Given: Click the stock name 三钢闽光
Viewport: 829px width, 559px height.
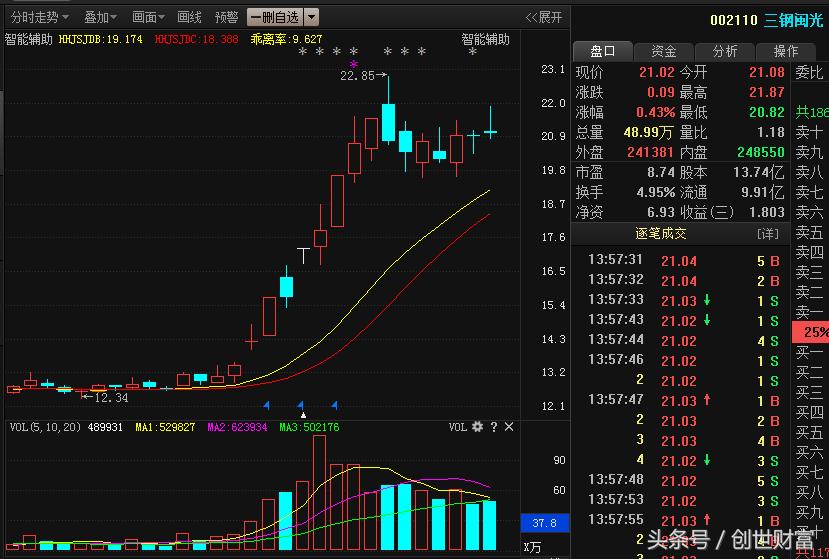Looking at the screenshot, I should [x=794, y=20].
